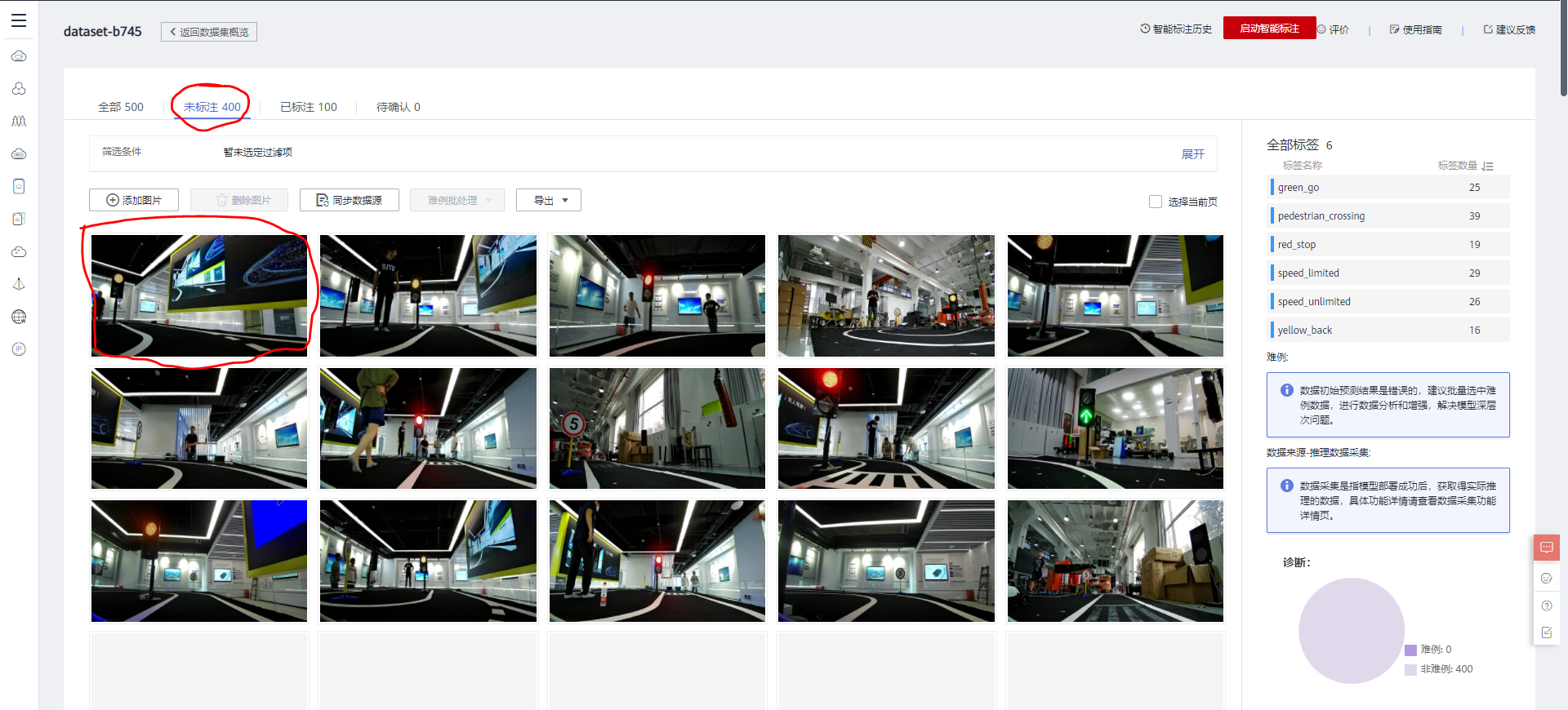1568x710 pixels.
Task: Open the thumbnail showing speed limit 5 sign
Action: pos(657,428)
